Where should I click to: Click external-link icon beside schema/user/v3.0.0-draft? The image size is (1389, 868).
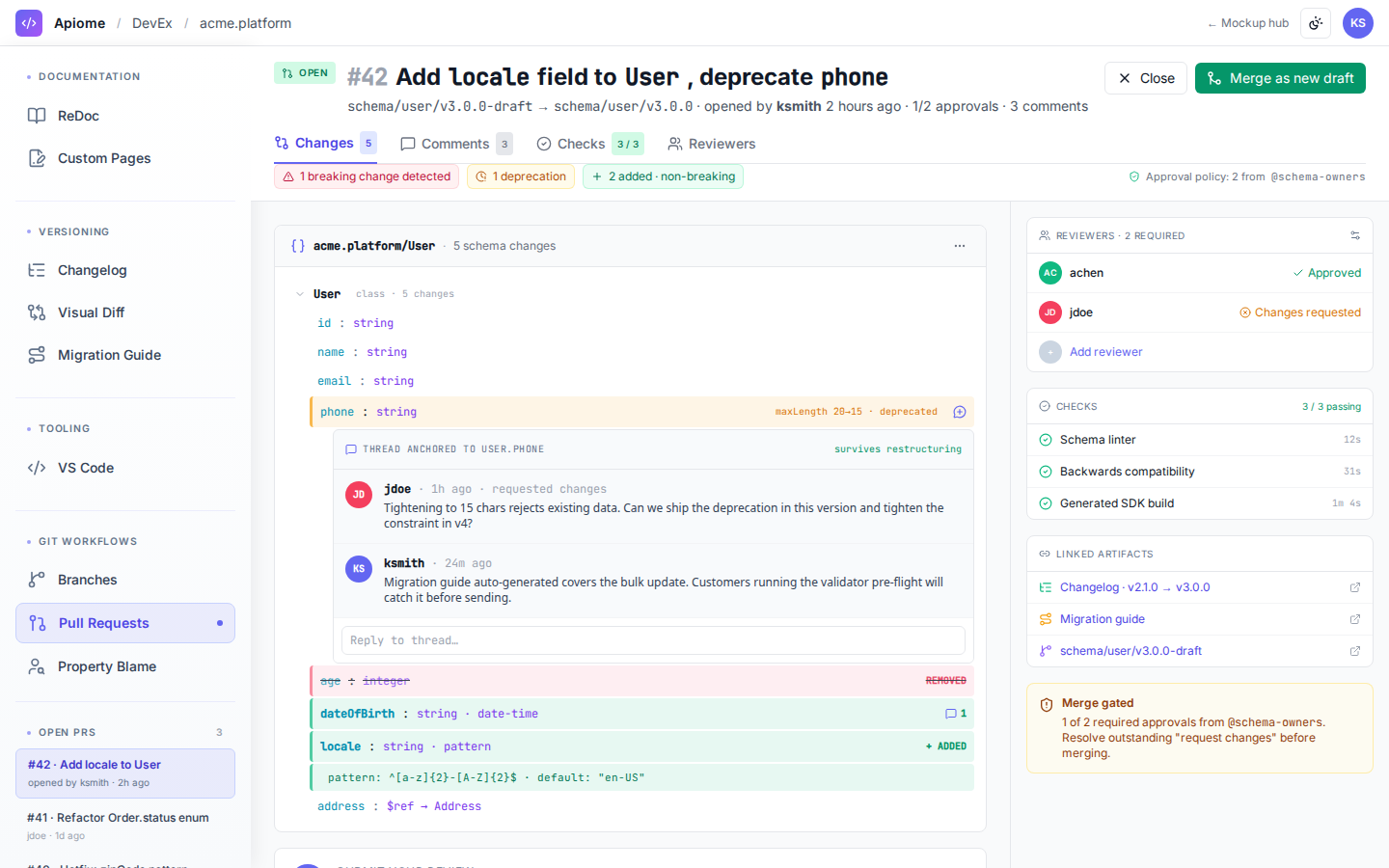[x=1355, y=651]
